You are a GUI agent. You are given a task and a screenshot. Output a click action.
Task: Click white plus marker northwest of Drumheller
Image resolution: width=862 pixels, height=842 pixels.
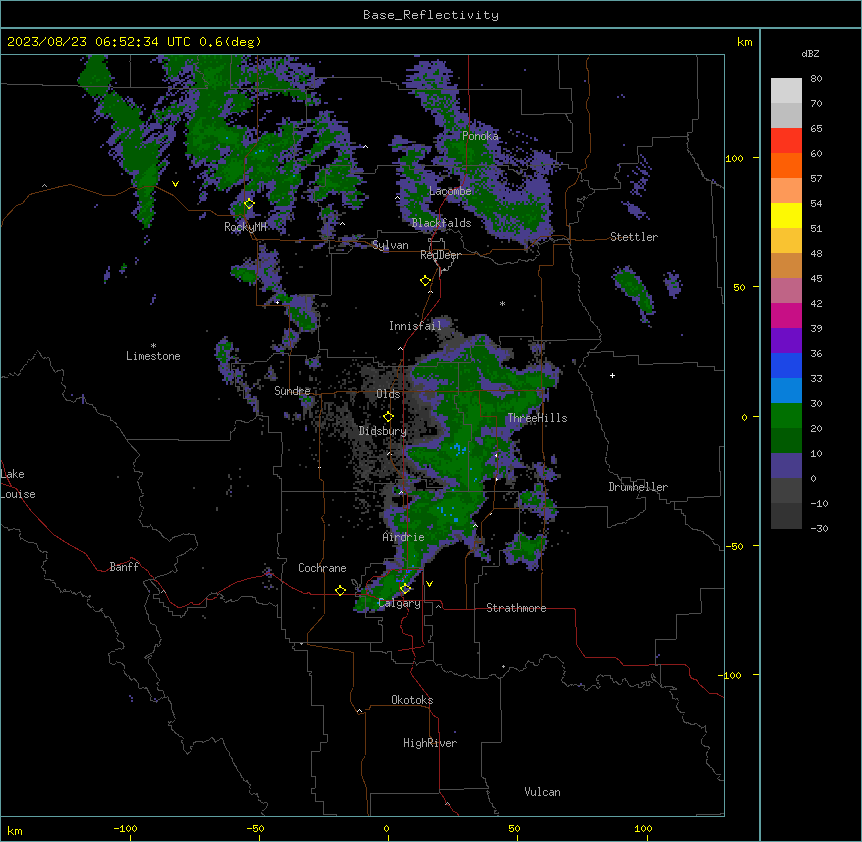click(x=612, y=375)
